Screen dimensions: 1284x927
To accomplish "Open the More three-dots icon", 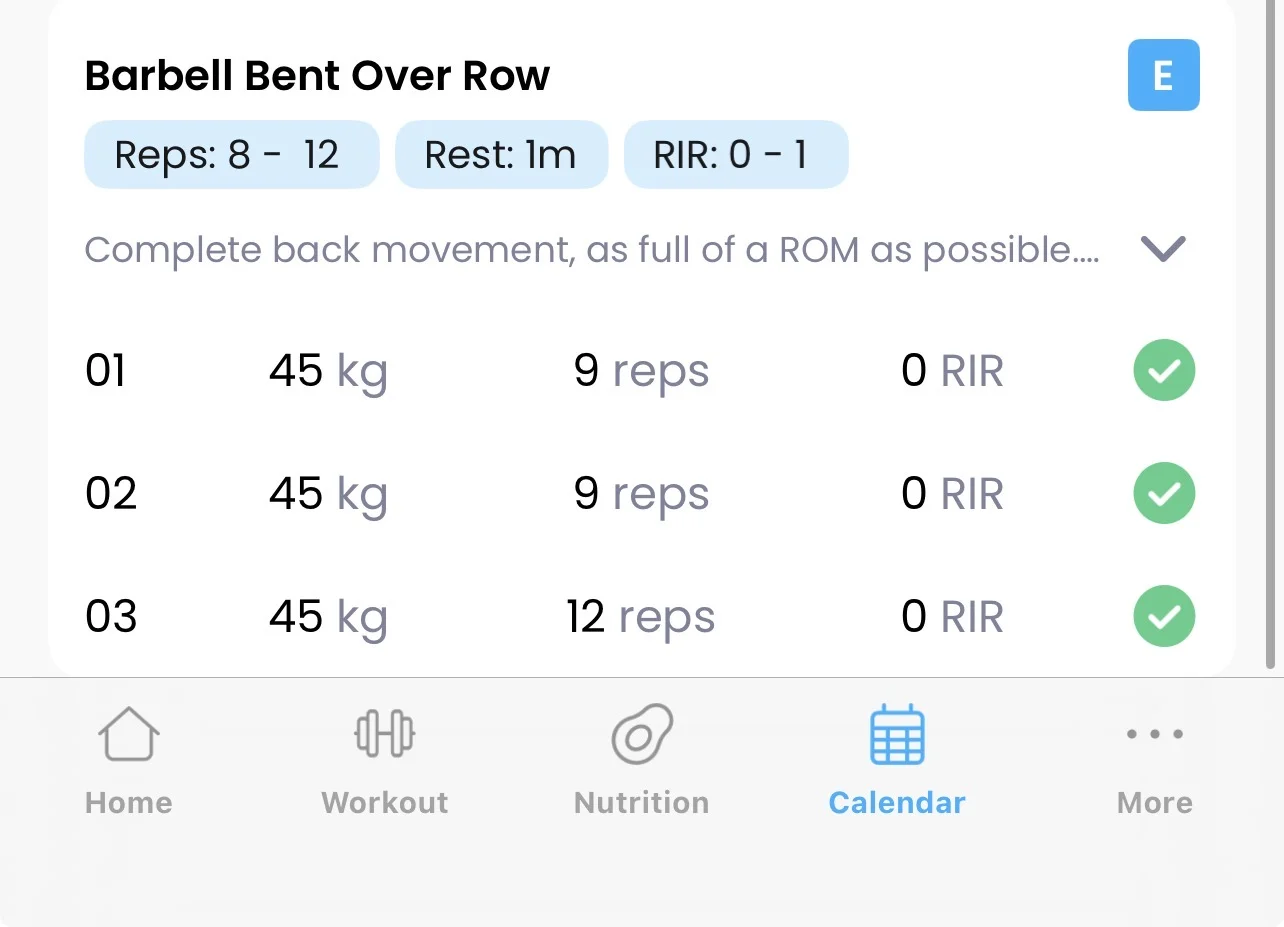I will [x=1154, y=734].
